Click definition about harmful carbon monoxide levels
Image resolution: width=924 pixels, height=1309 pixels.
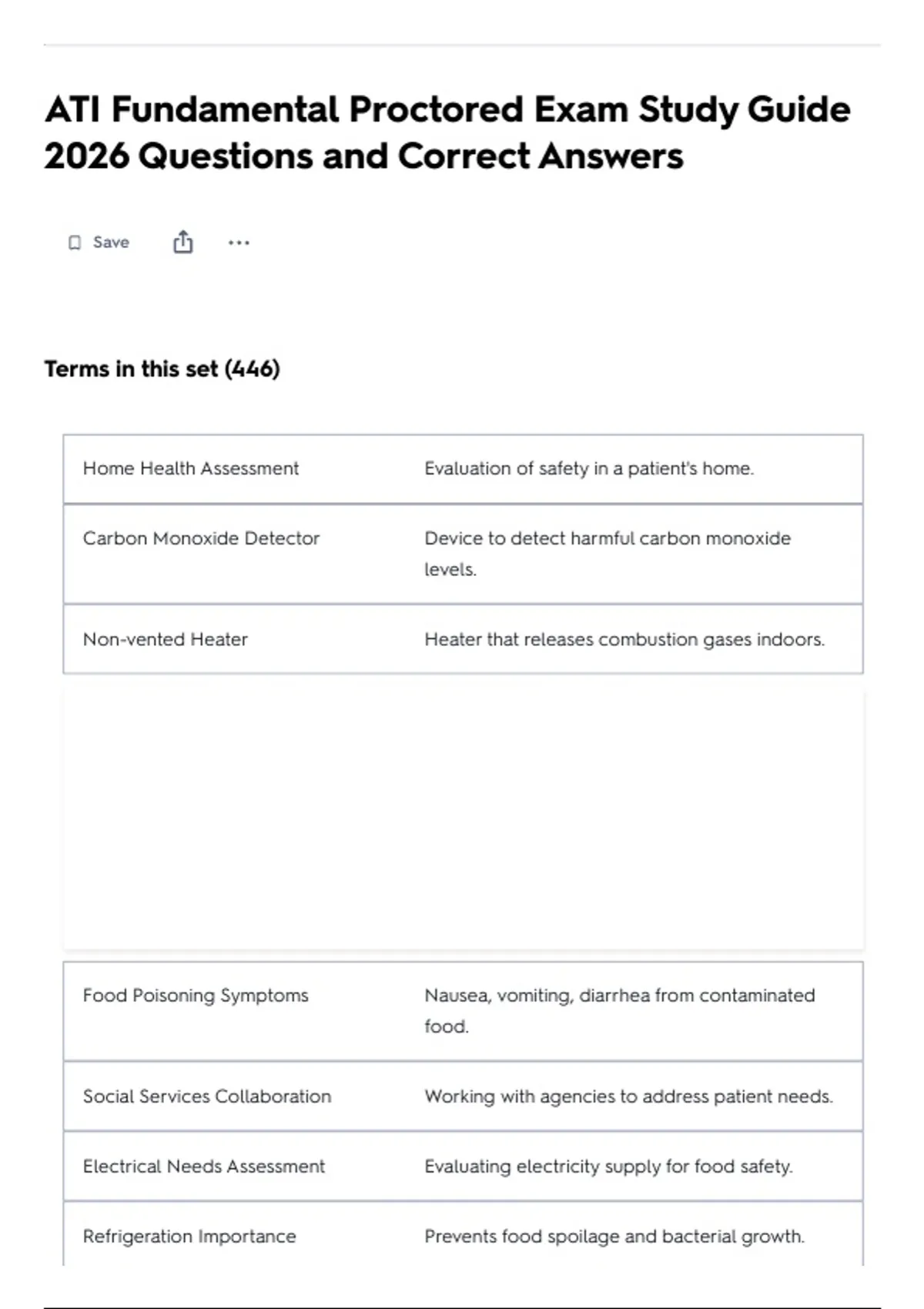pos(608,554)
